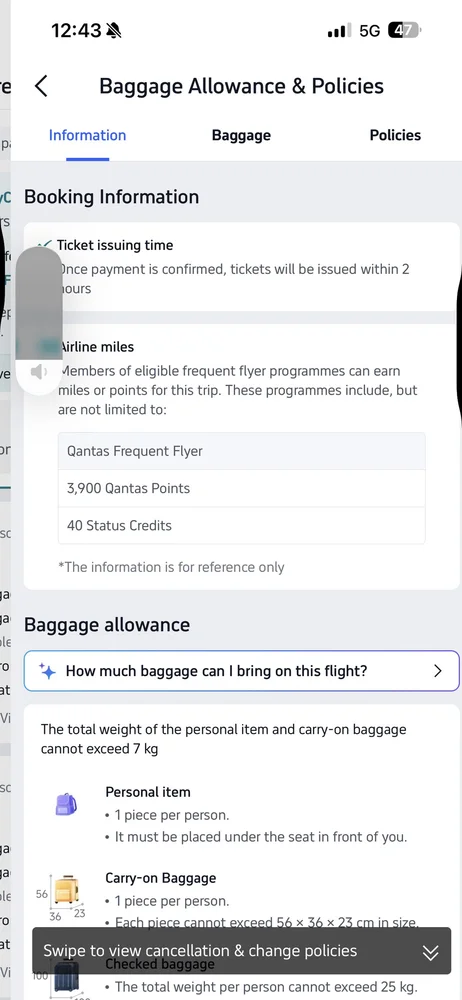Viewport: 462px width, 1000px height.
Task: Tap the back arrow icon
Action: point(41,86)
